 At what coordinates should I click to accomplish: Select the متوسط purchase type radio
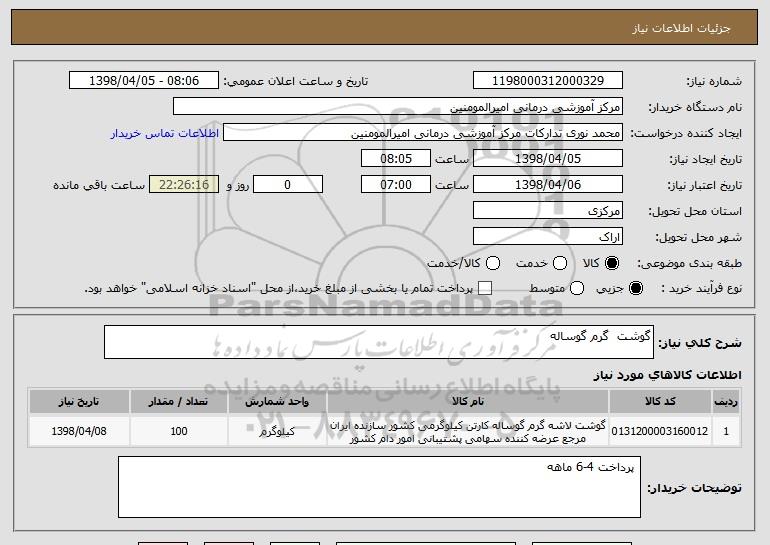click(x=577, y=288)
